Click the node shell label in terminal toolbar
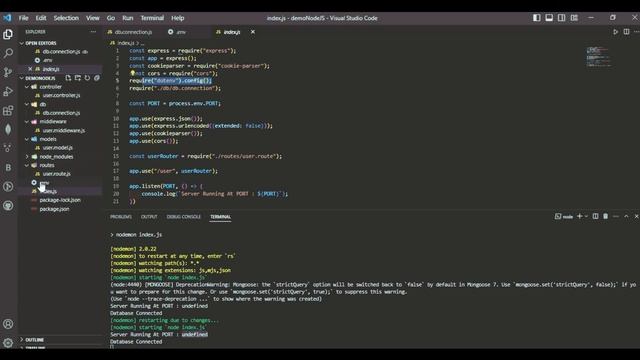 point(564,216)
